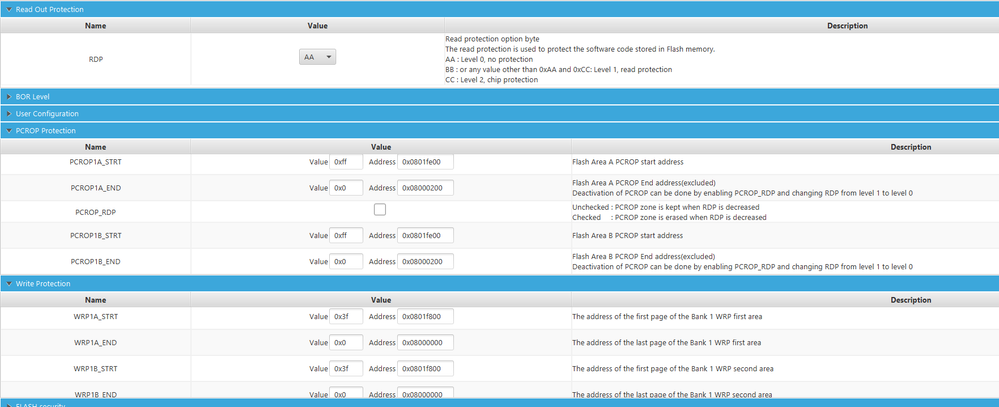This screenshot has height=407, width=999.
Task: Edit the WRP1A_STRT value field
Action: 346,317
